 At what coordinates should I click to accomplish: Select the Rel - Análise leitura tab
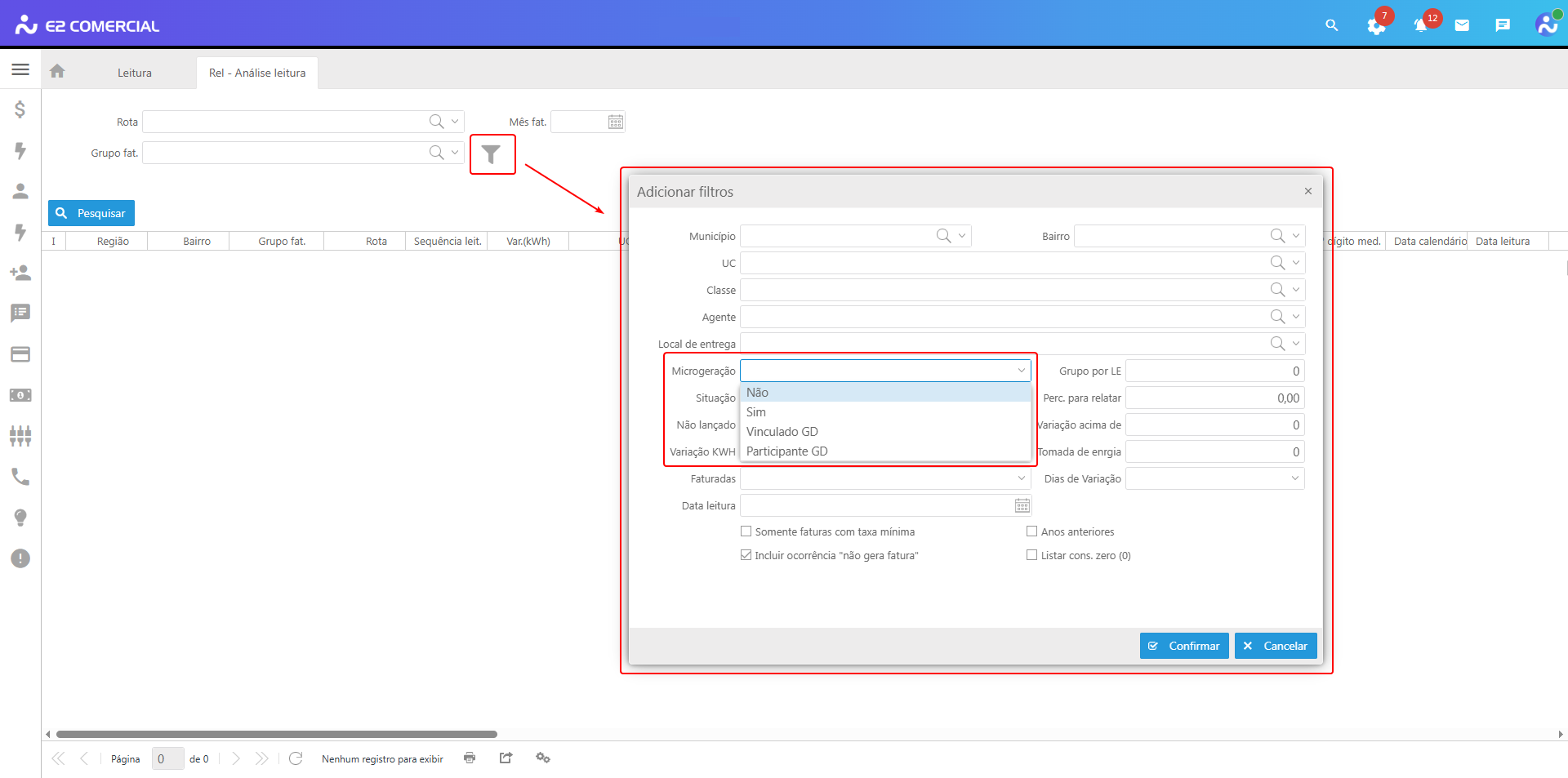257,73
